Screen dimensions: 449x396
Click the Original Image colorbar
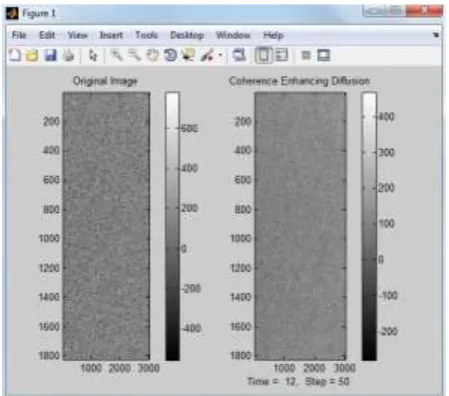(172, 226)
